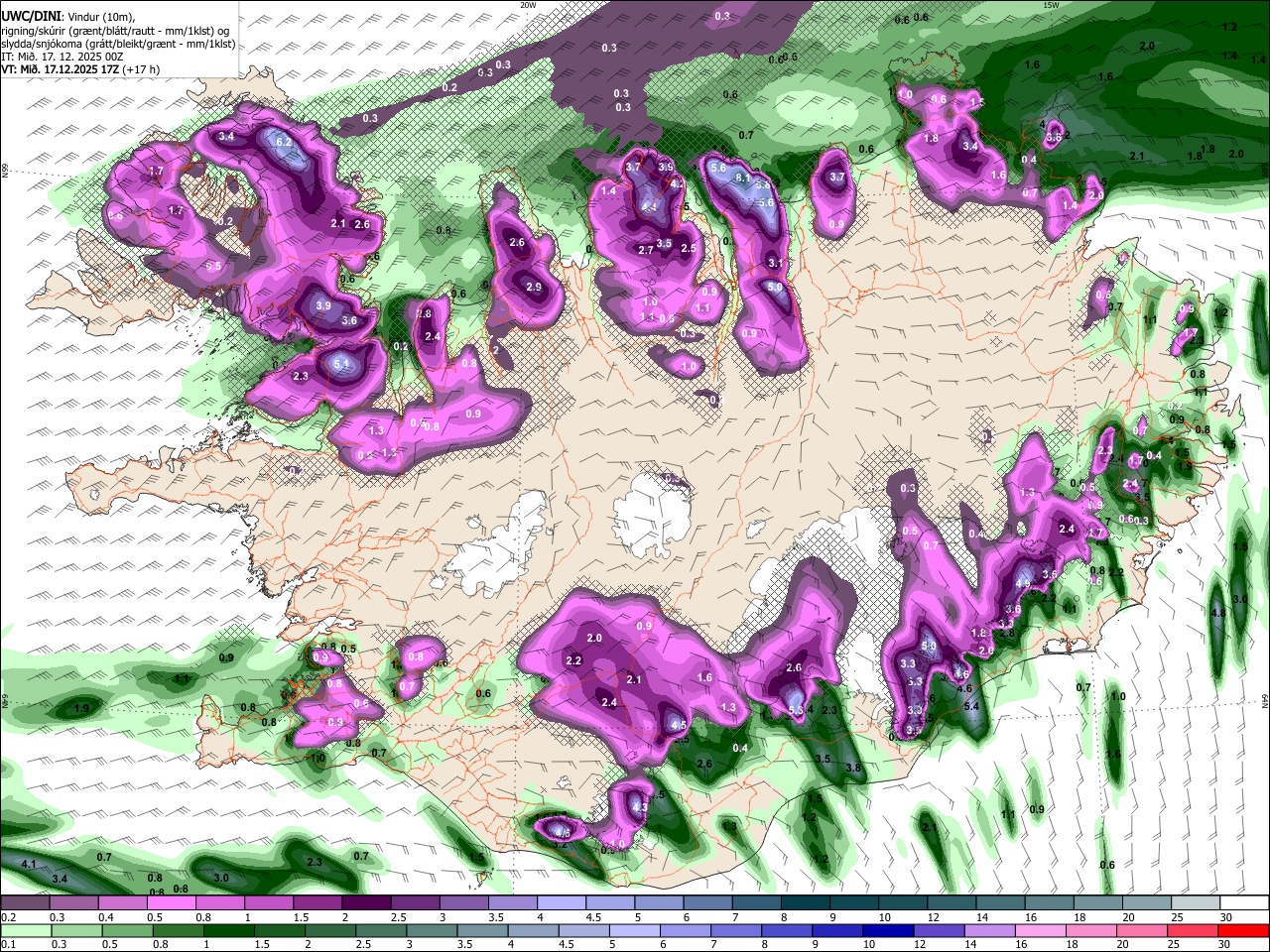Viewport: 1270px width, 952px height.
Task: Click the "20W" longitude label
Action: [x=528, y=4]
